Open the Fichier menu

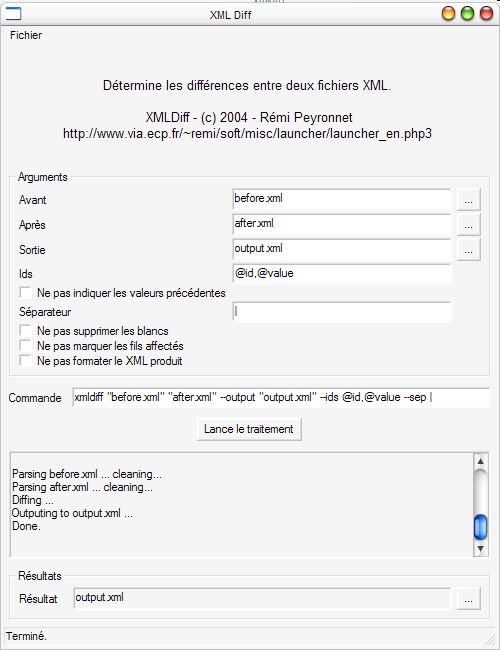tap(26, 35)
